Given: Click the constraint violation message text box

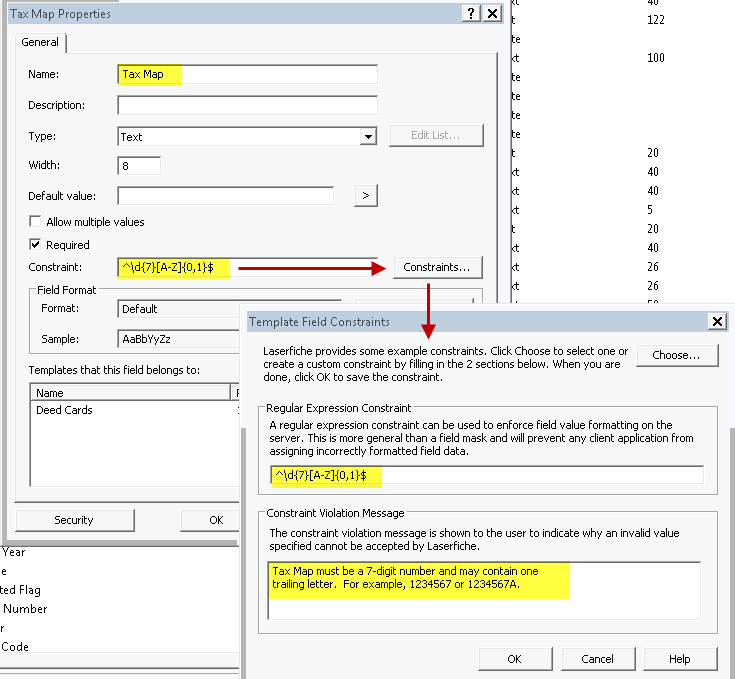Looking at the screenshot, I should click(484, 590).
